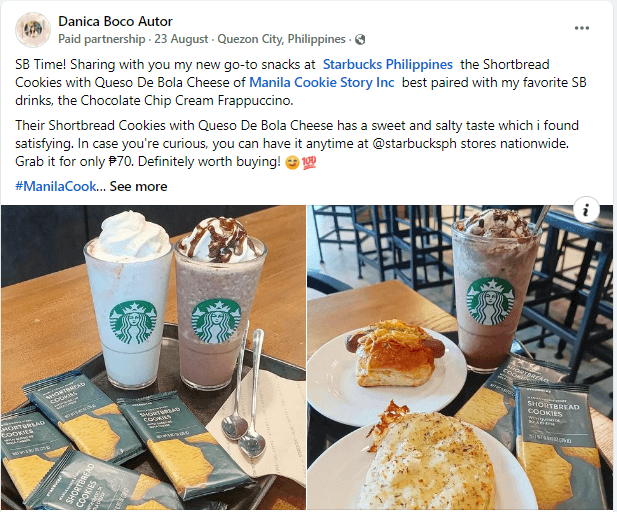This screenshot has height=512, width=617.
Task: Click the smiling face emoji
Action: pos(292,162)
